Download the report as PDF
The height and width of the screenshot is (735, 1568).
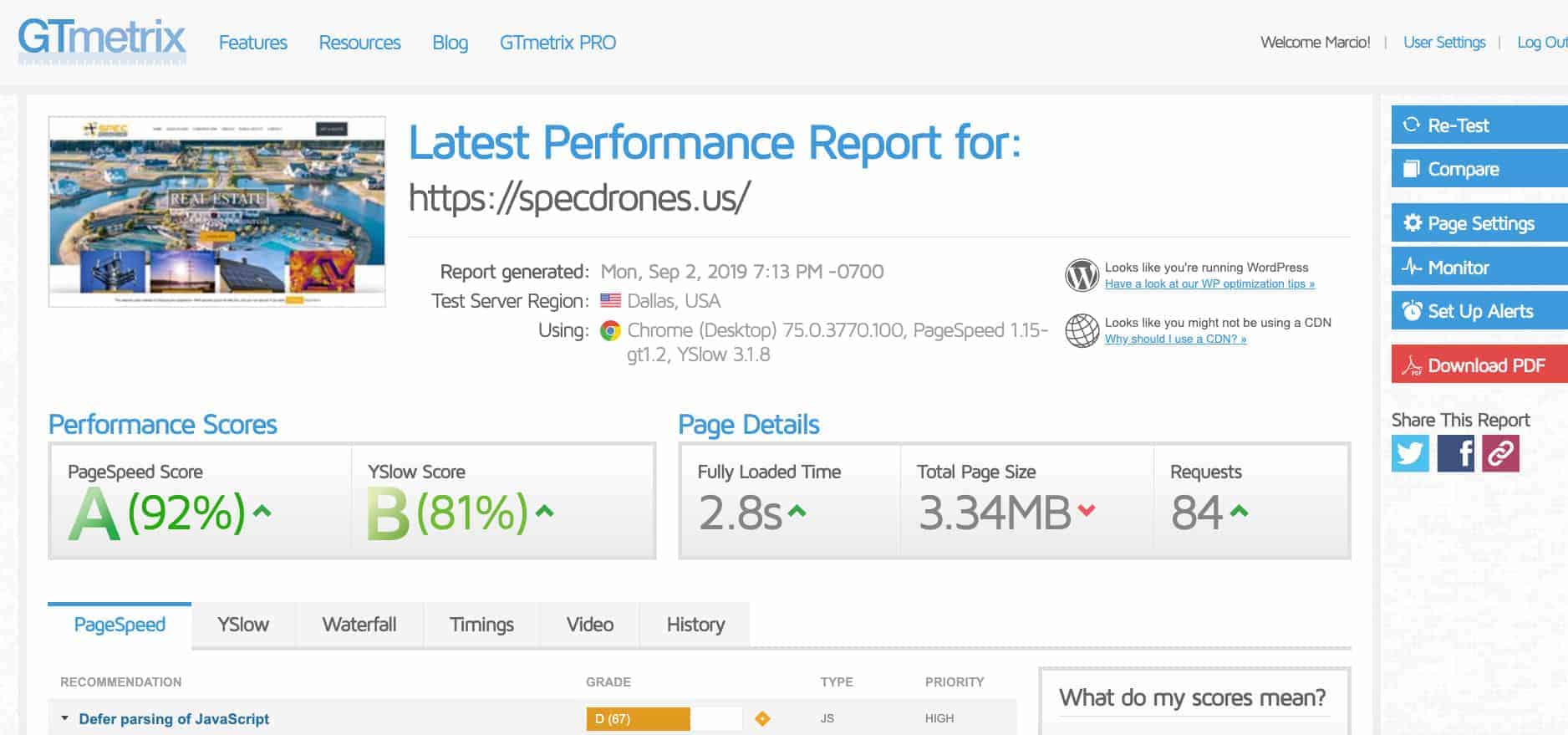(1479, 365)
